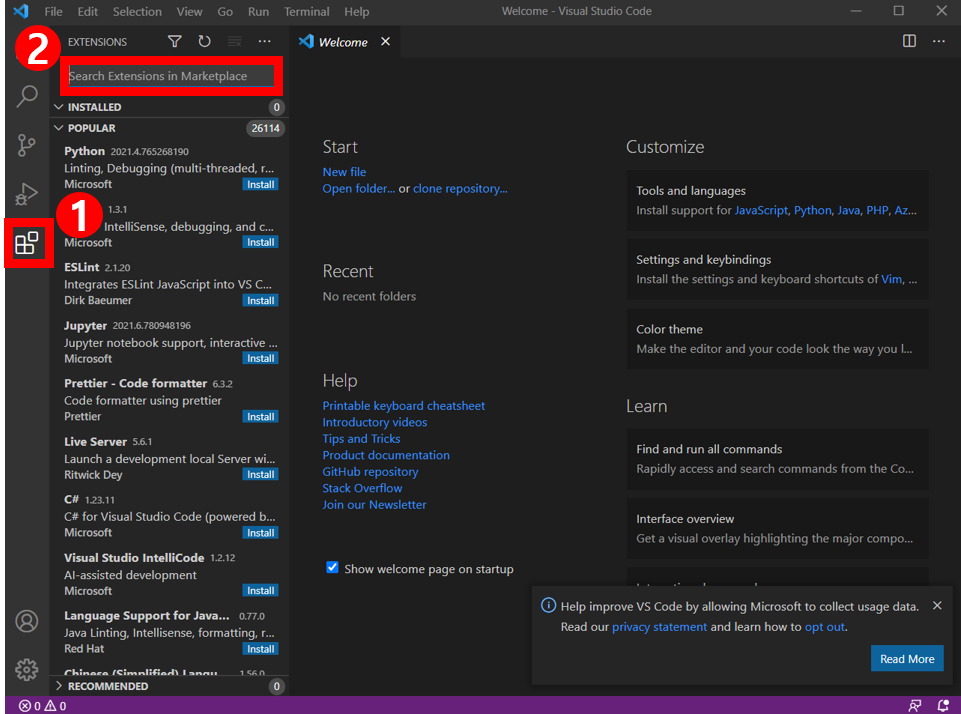Click the errors and warnings status indicator
The height and width of the screenshot is (714, 961).
click(x=42, y=706)
